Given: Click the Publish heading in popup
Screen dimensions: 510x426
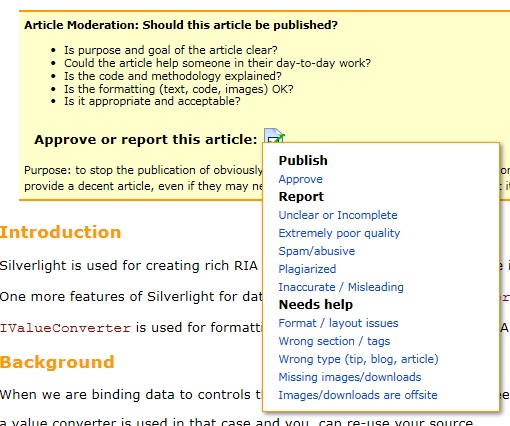Looking at the screenshot, I should [x=303, y=160].
